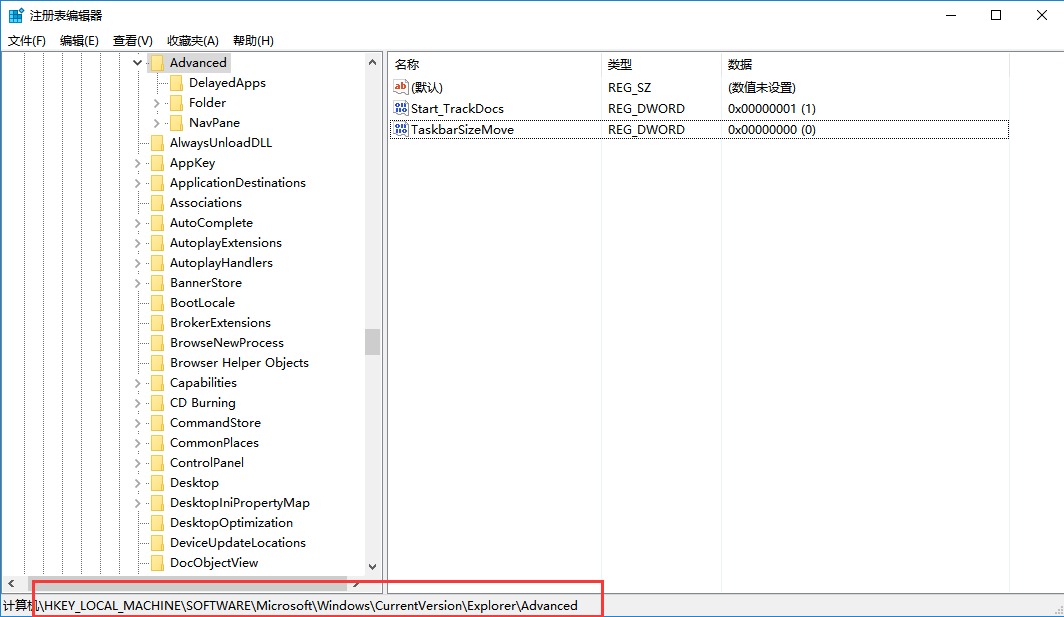
Task: Click the DelayedApps folder icon
Action: (176, 83)
